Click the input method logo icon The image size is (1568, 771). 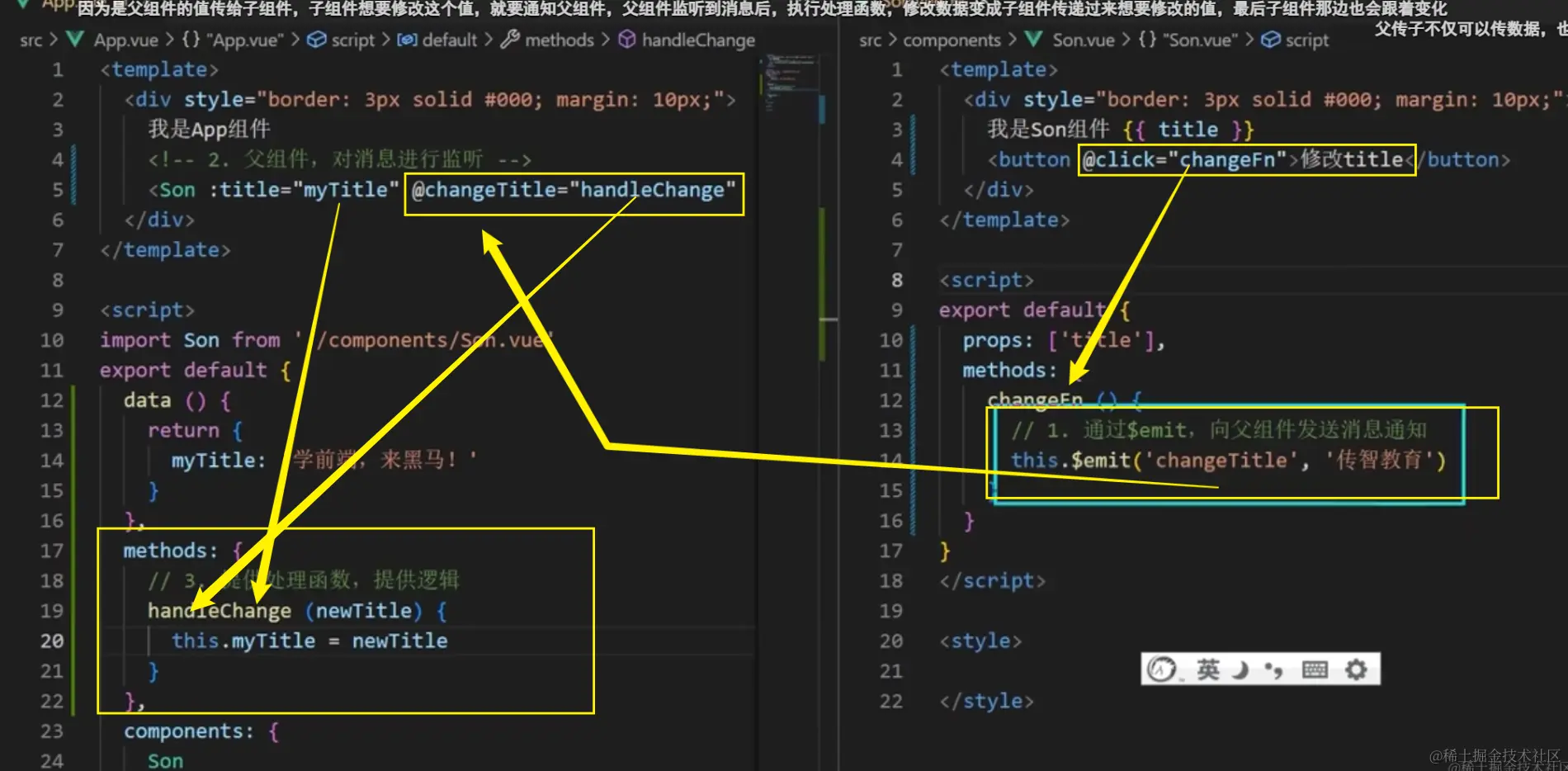(1162, 669)
